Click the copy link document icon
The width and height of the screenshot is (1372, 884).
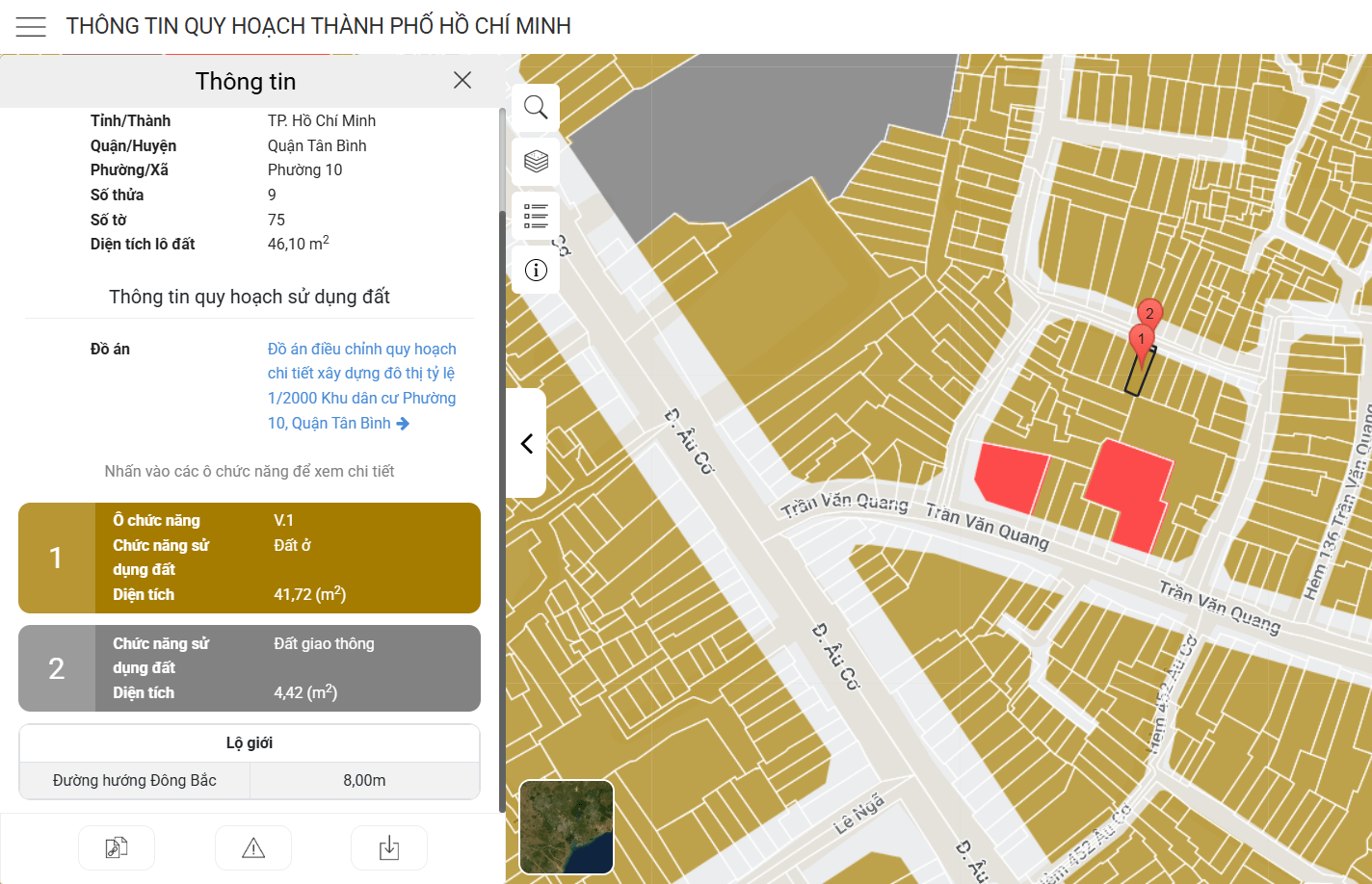[x=117, y=848]
